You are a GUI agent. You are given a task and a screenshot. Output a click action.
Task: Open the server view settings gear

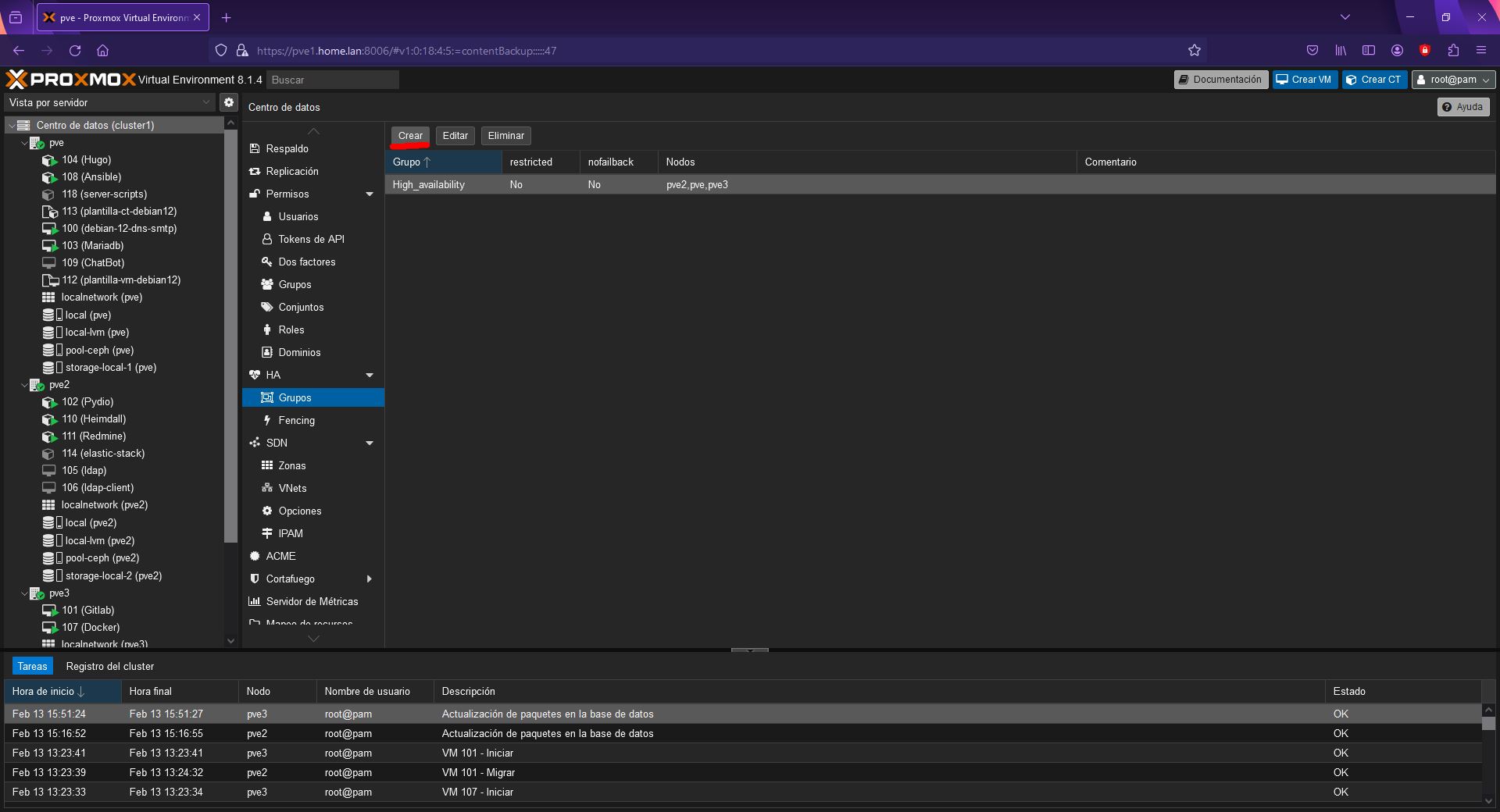coord(229,102)
